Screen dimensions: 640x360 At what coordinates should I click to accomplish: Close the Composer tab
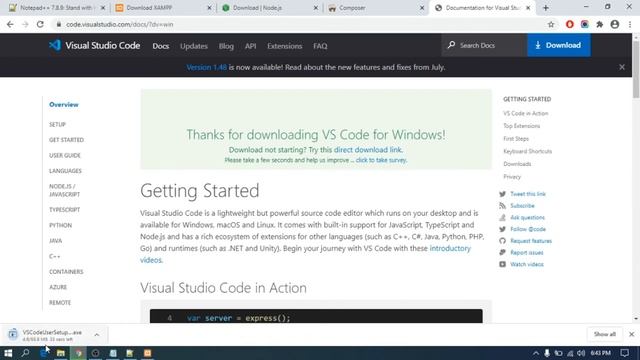(422, 8)
